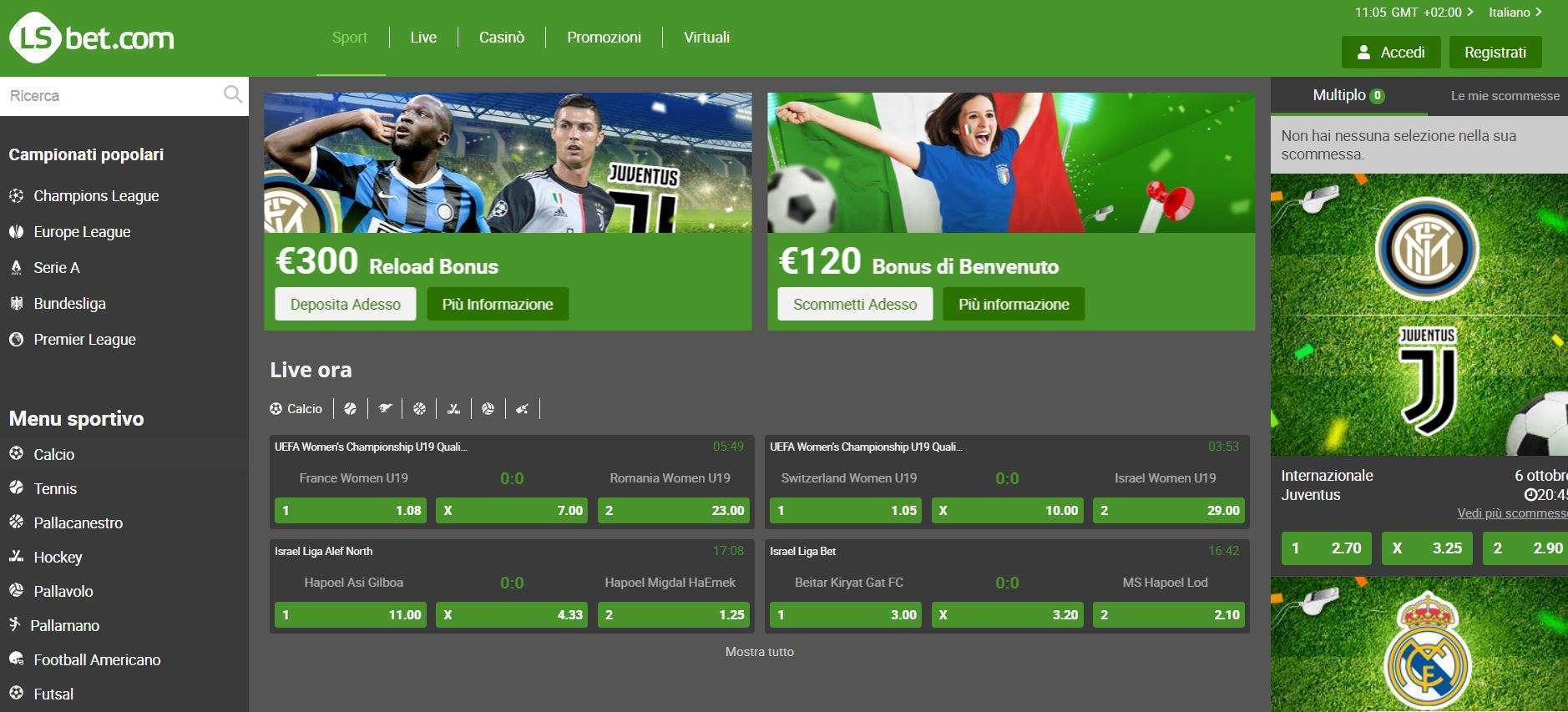Image resolution: width=1568 pixels, height=712 pixels.
Task: Open the Sport section
Action: [350, 38]
